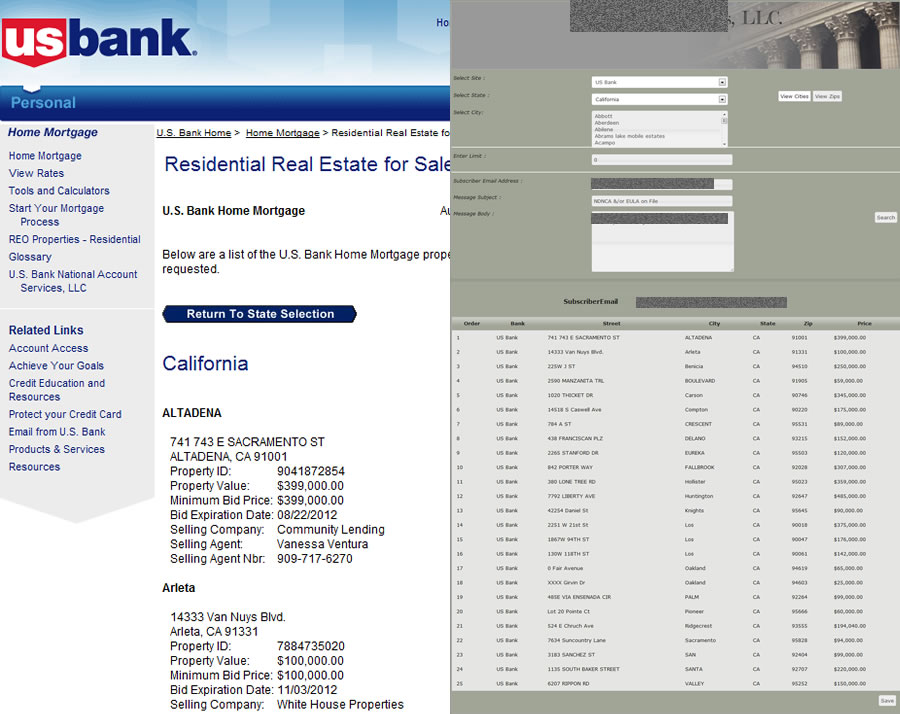Click the Search button

point(885,218)
